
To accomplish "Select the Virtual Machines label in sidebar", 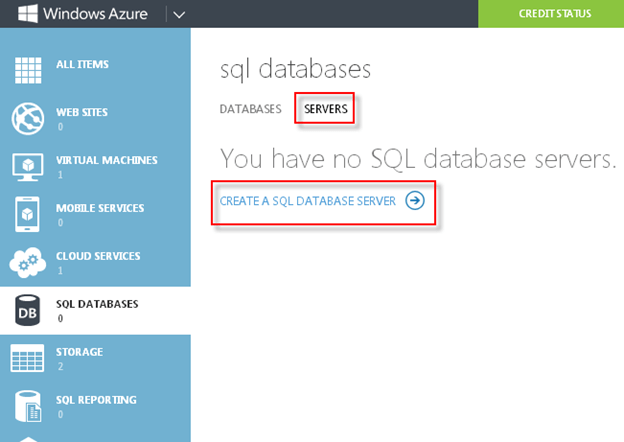I will point(106,160).
